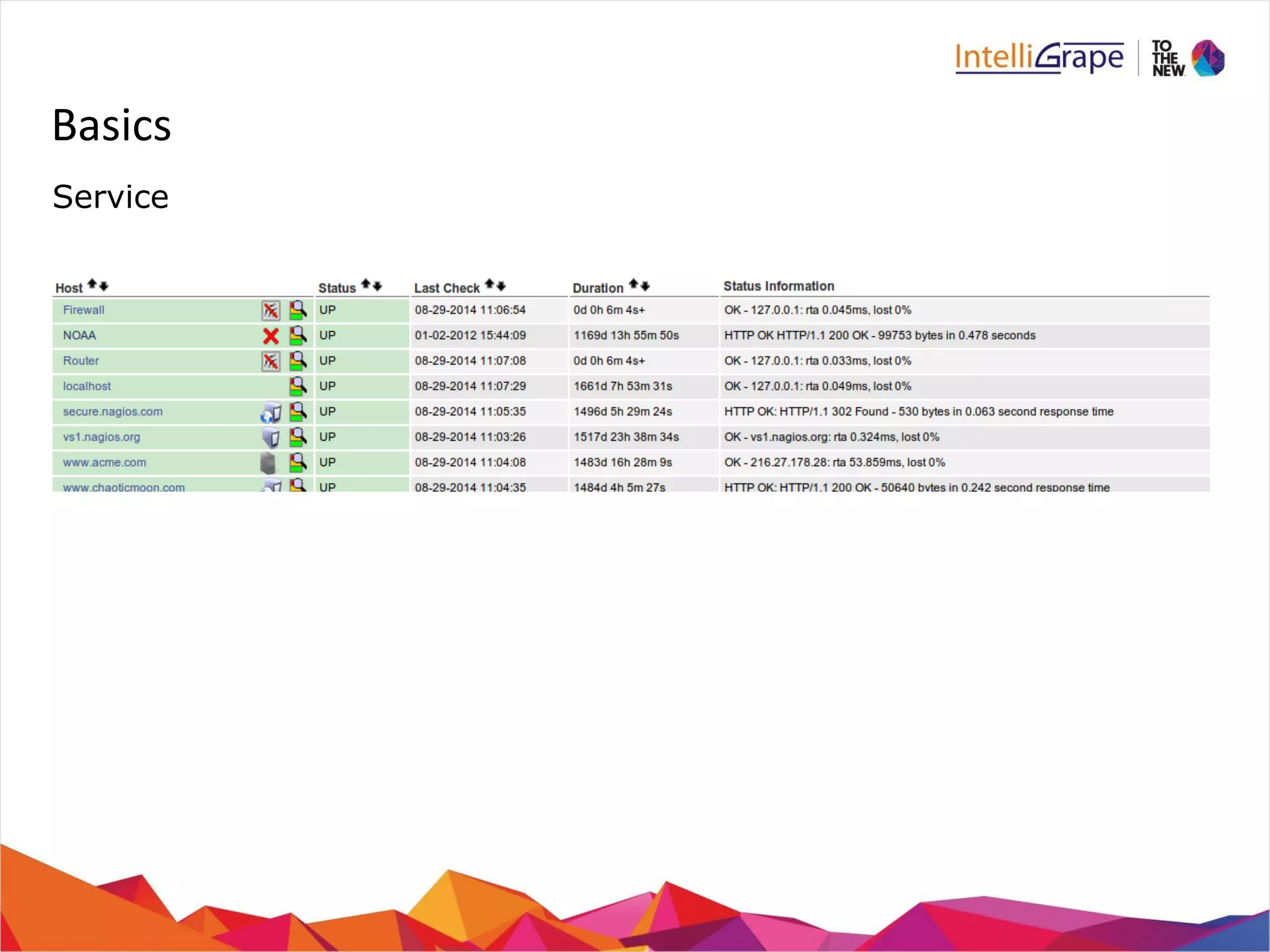Click Firewall's disabled notifications icon
The height and width of the screenshot is (952, 1270).
click(271, 311)
